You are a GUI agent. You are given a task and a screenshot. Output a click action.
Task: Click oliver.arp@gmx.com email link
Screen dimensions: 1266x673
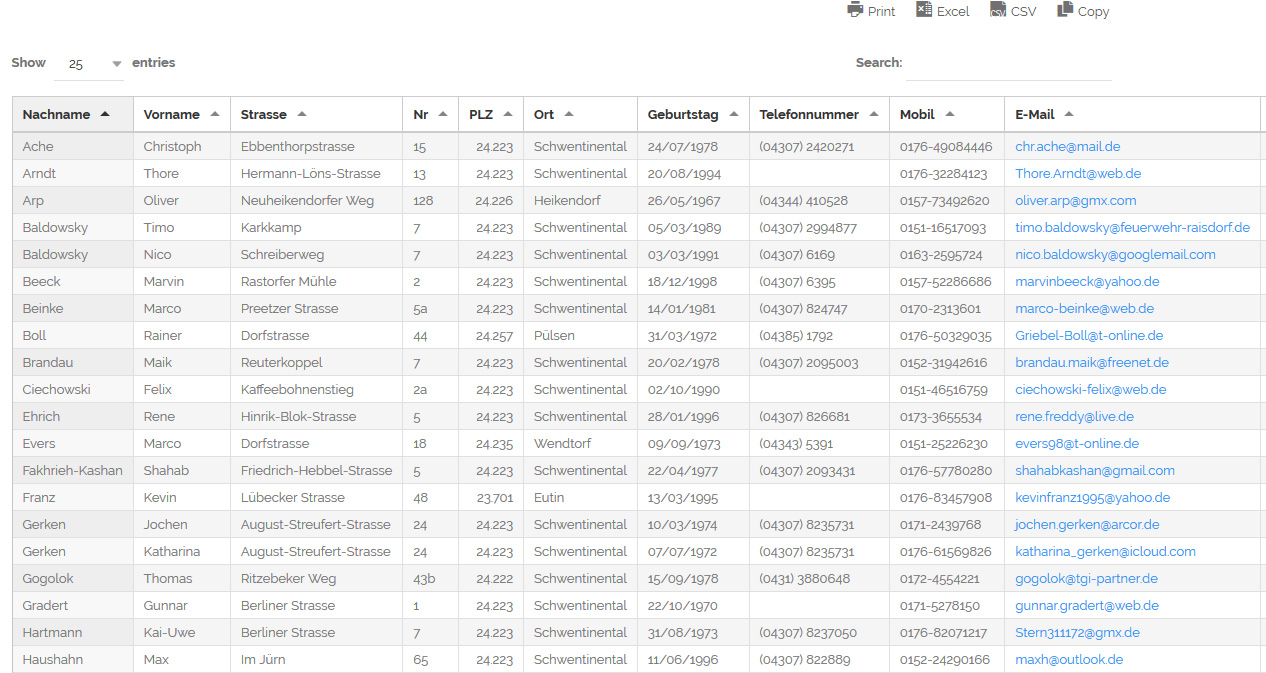(x=1075, y=200)
